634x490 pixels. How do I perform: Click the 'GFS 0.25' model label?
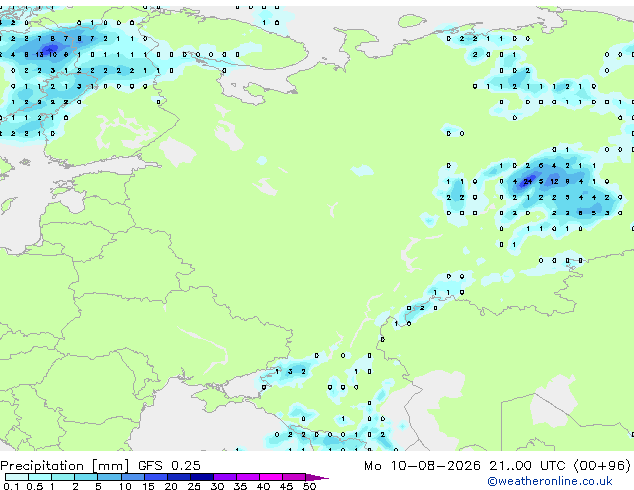[x=169, y=466]
